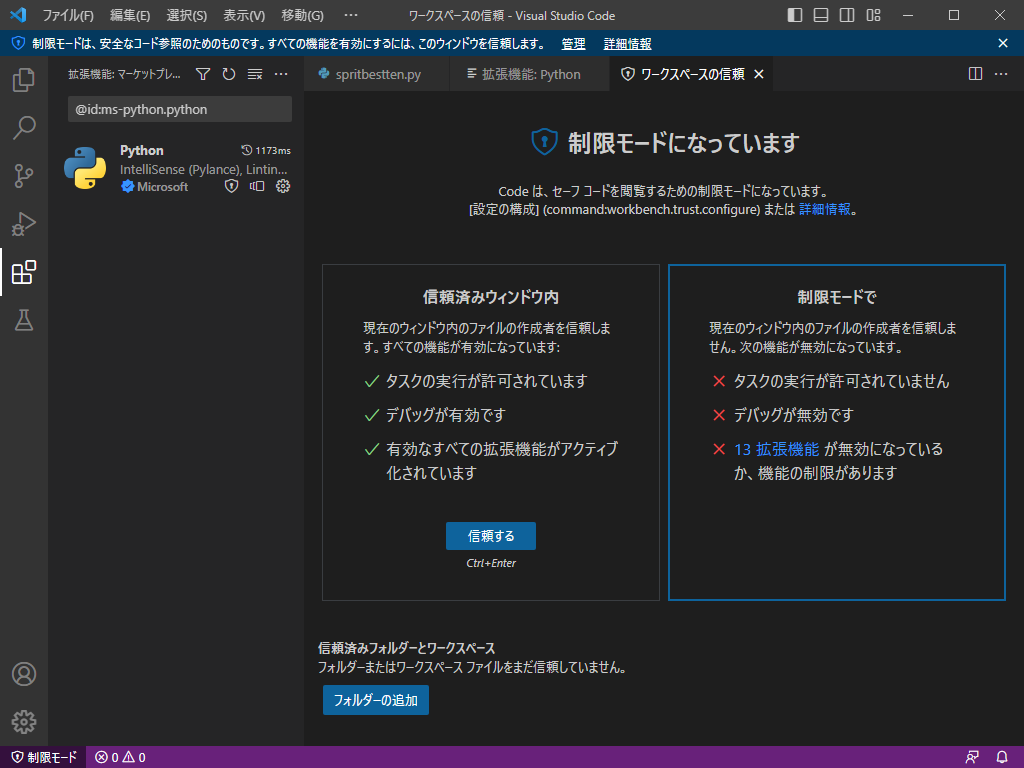Minimize the Visual Studio Code window
The height and width of the screenshot is (768, 1024).
(x=908, y=15)
